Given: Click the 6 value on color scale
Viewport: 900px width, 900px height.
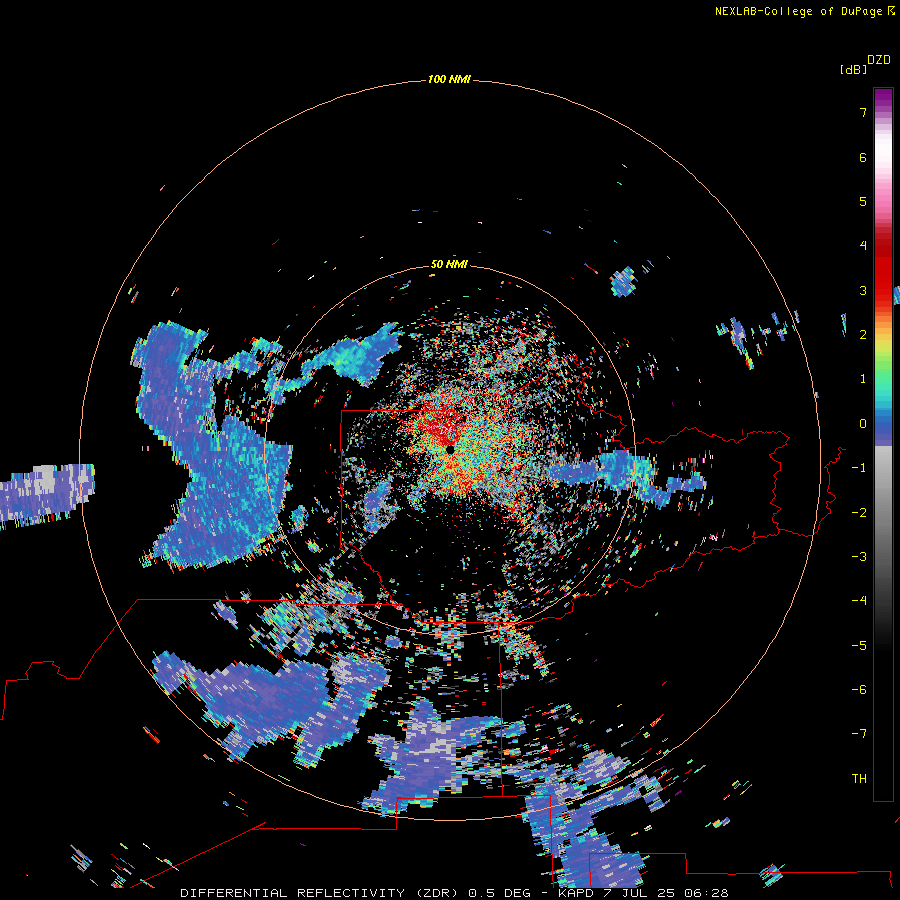Looking at the screenshot, I should 863,157.
